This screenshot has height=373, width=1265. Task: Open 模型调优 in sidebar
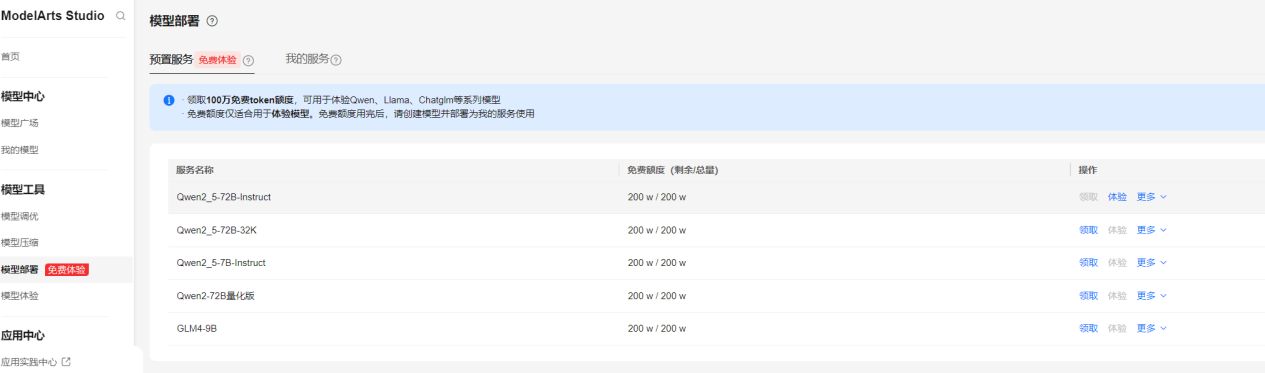pos(19,216)
